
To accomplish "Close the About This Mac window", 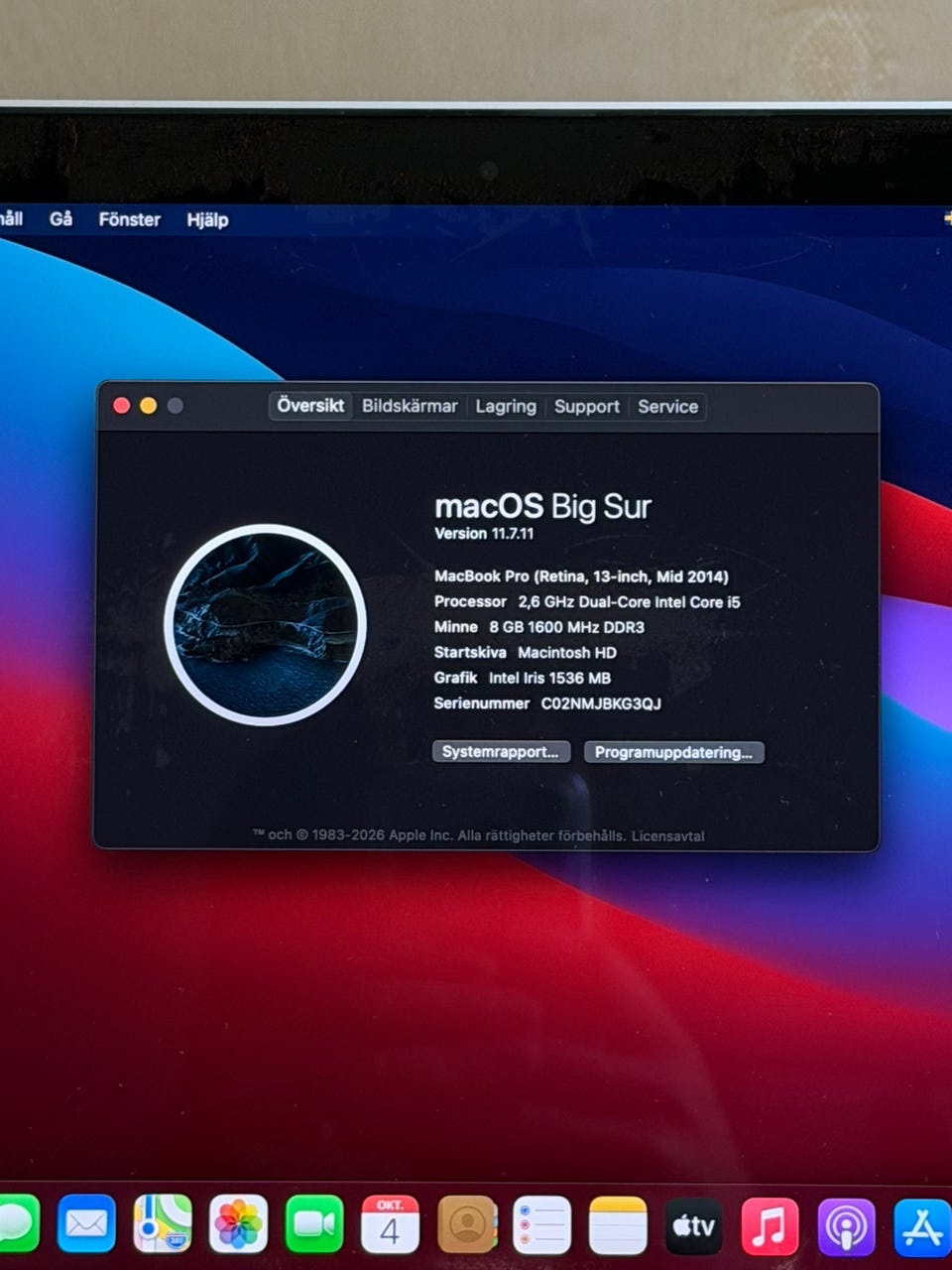I will [122, 406].
